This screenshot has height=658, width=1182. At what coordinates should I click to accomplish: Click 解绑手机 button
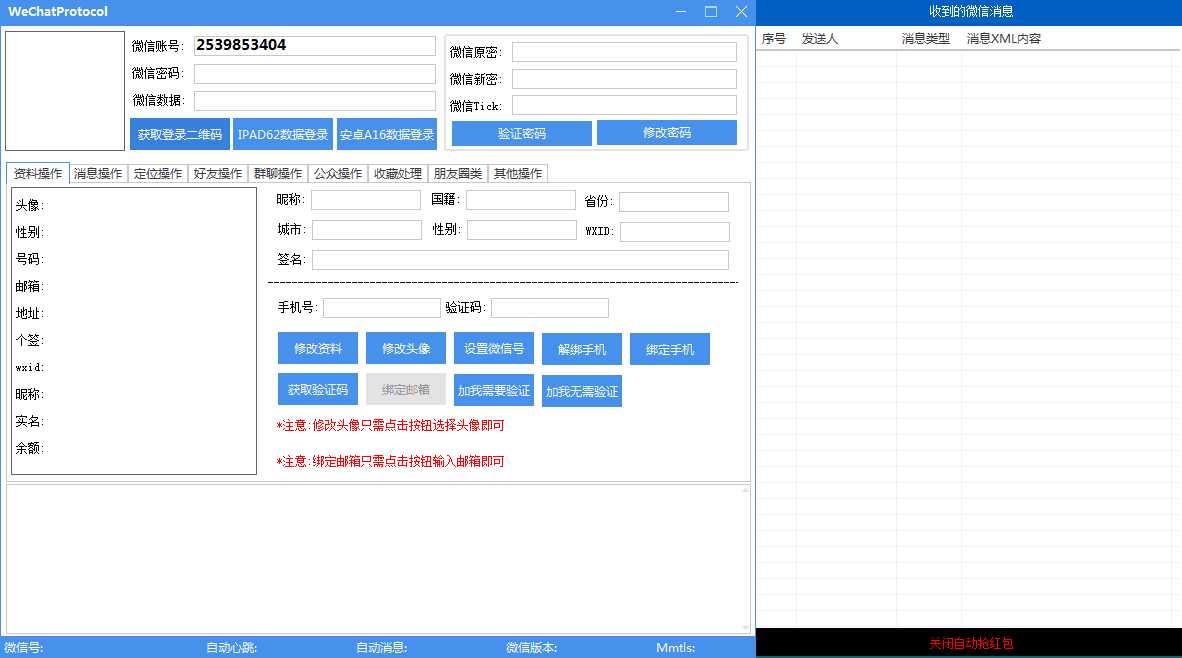[x=581, y=349]
